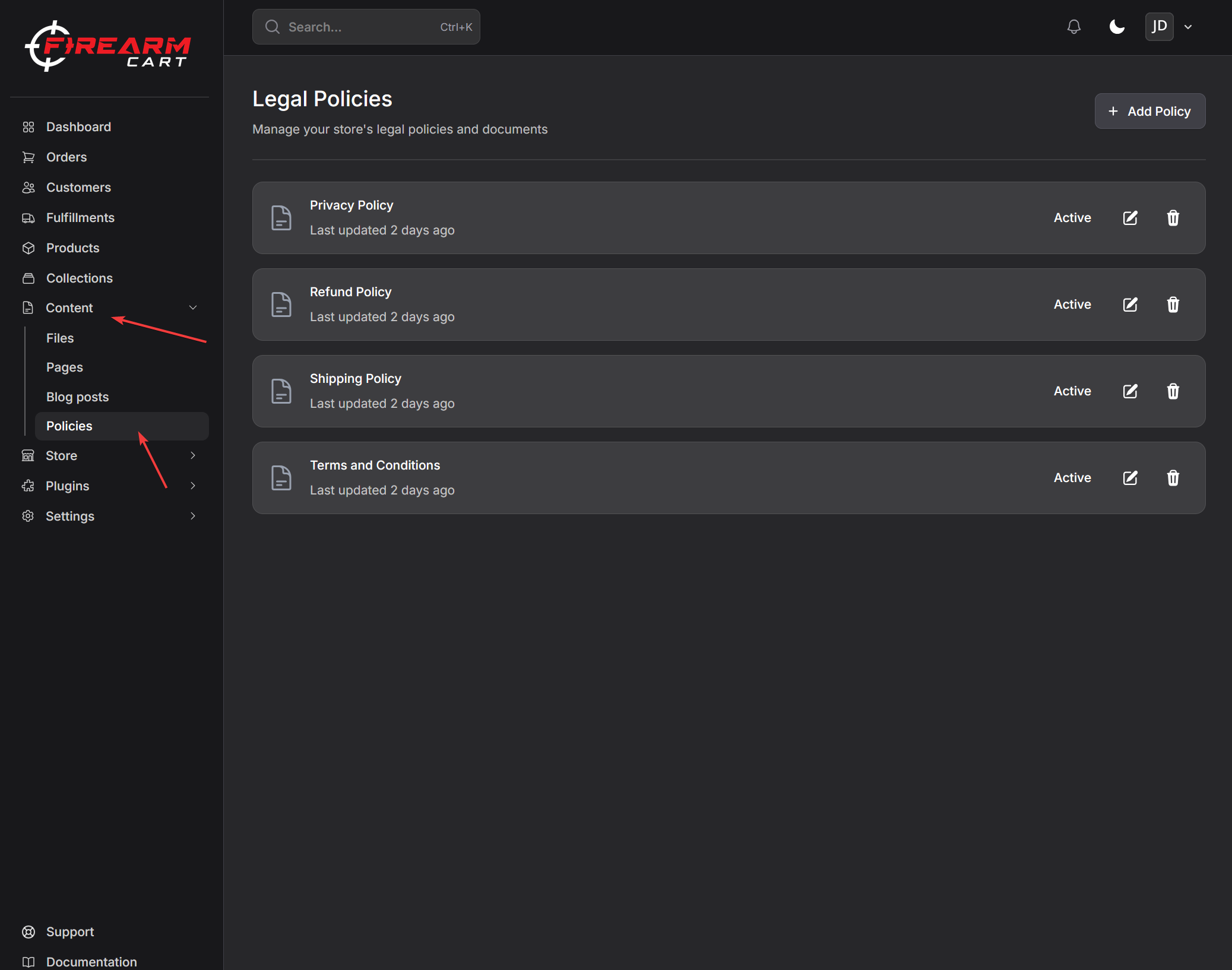This screenshot has width=1232, height=970.
Task: Select Policies under Content
Action: (x=122, y=426)
